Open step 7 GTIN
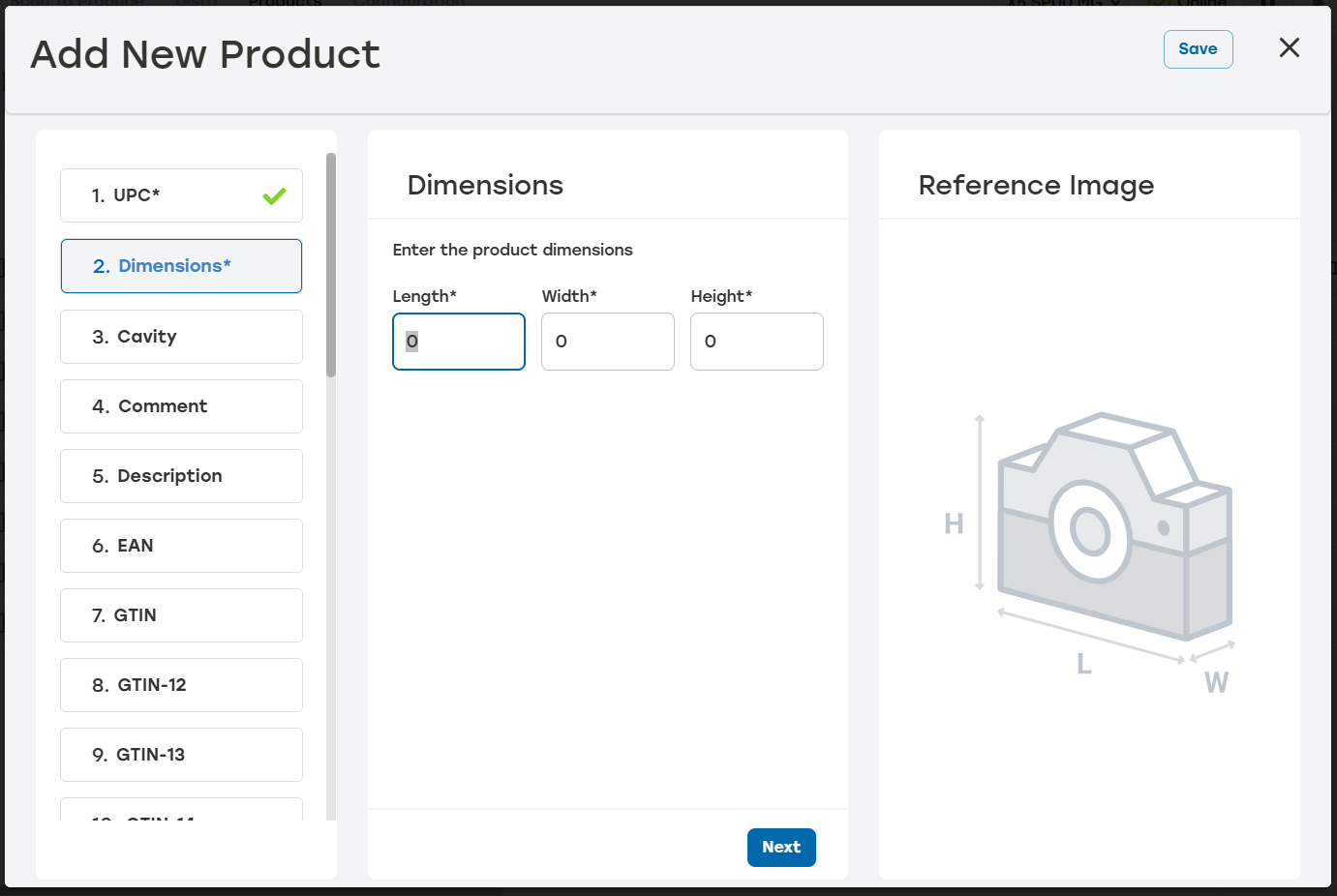The width and height of the screenshot is (1337, 896). (181, 615)
